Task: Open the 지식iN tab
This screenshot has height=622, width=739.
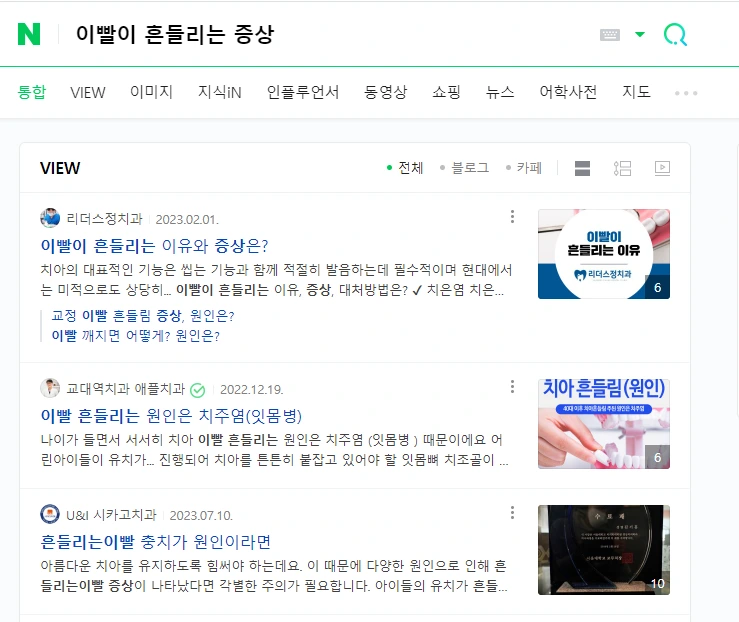Action: pos(220,92)
